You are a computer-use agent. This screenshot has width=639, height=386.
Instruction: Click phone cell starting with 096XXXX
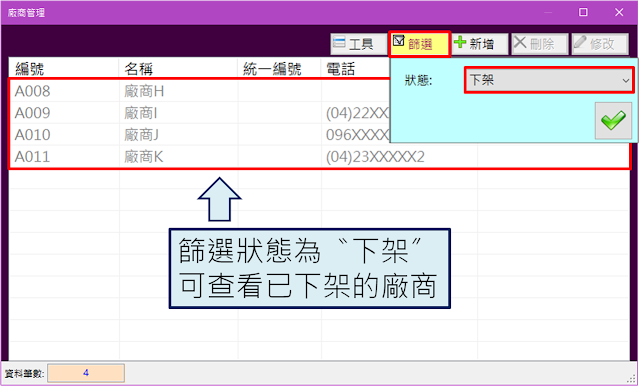357,135
